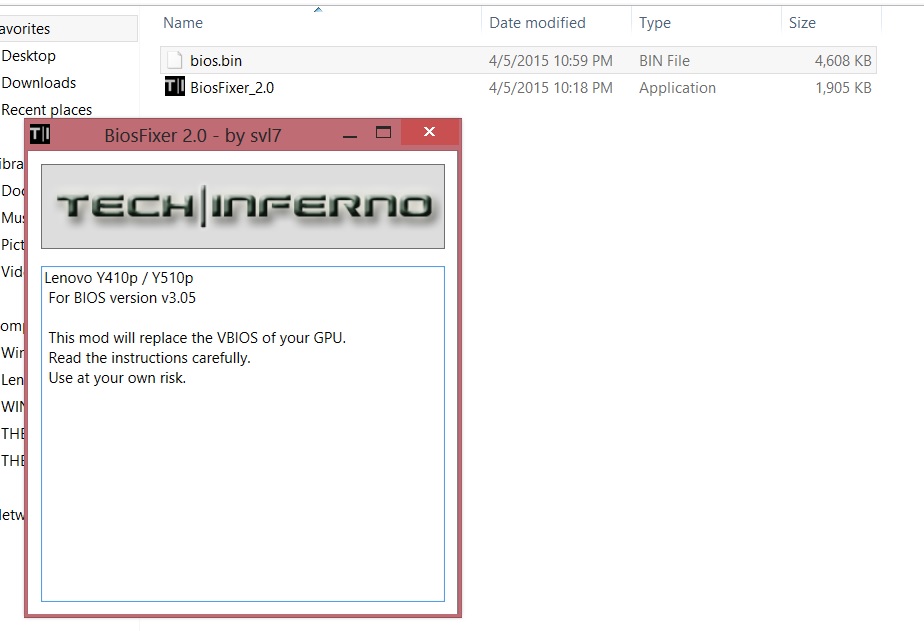Close the BiosFixer 2.0 window

[430, 132]
